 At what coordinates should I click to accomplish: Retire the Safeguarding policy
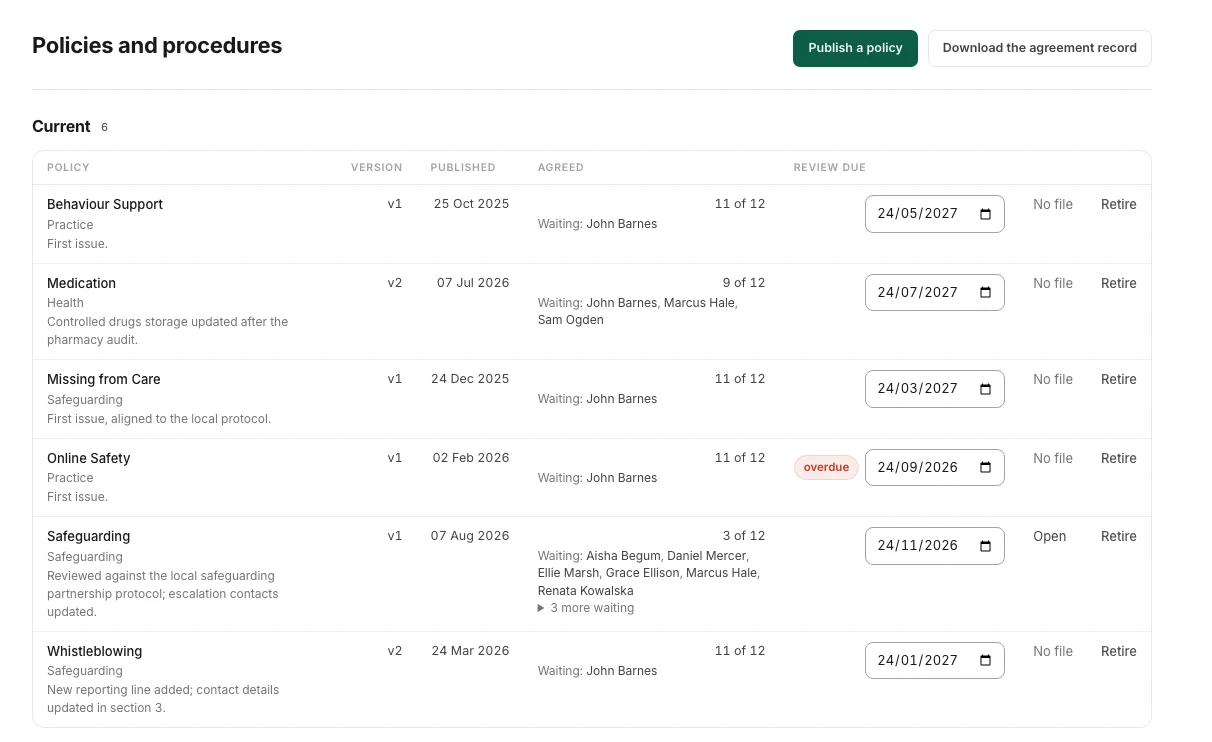point(1118,536)
